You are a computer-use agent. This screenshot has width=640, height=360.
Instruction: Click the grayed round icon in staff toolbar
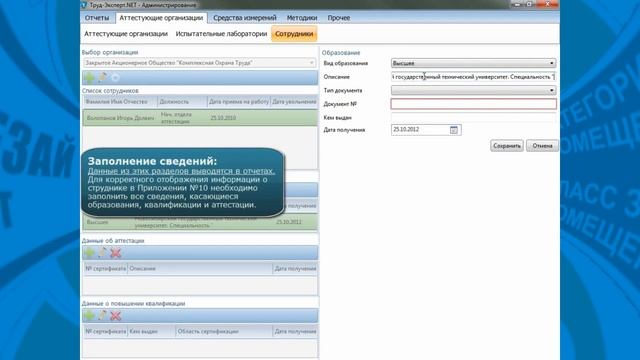click(116, 77)
